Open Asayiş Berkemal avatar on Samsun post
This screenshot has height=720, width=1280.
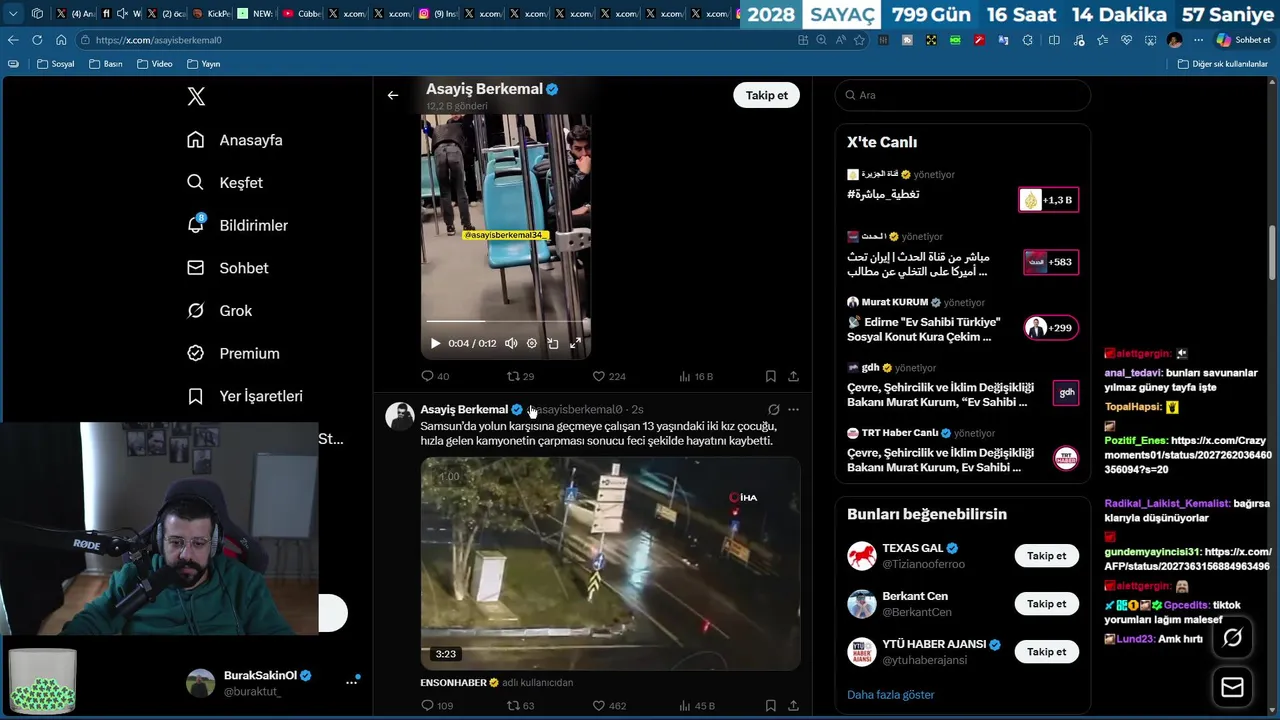[400, 416]
